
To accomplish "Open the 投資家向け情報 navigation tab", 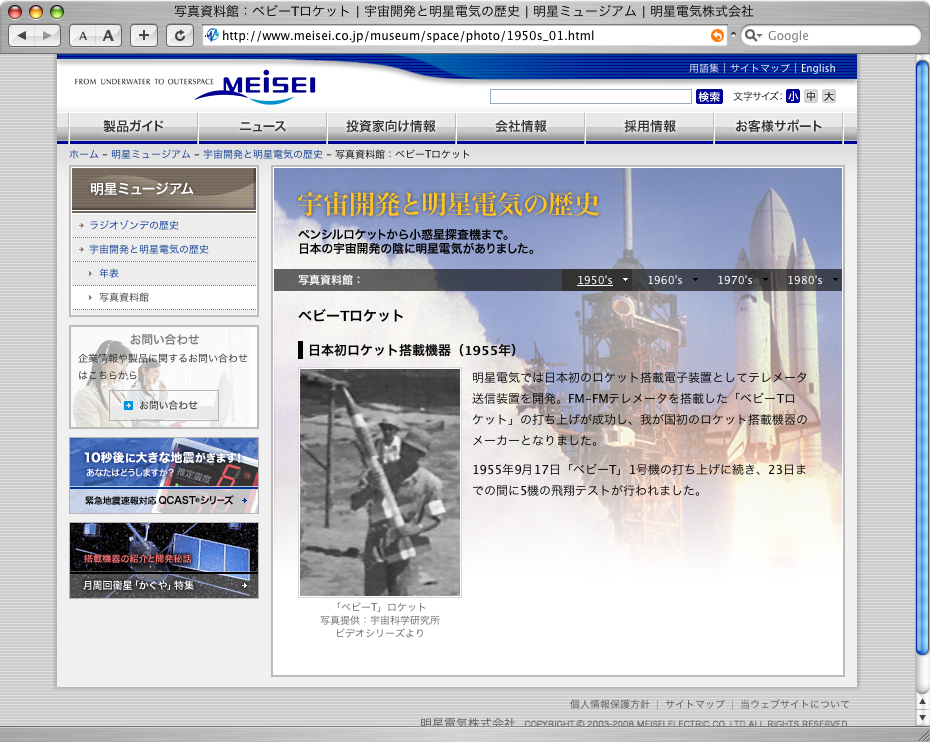I will (391, 126).
